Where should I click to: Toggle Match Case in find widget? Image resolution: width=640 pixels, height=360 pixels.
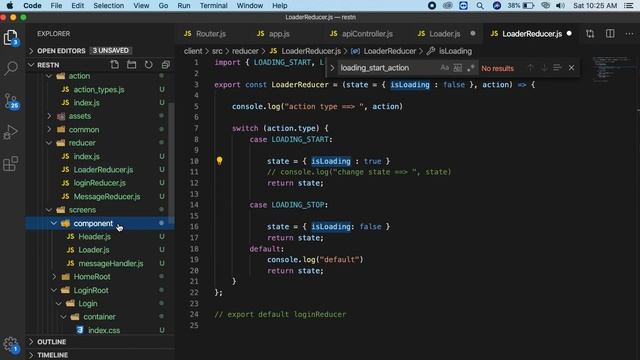(x=444, y=68)
